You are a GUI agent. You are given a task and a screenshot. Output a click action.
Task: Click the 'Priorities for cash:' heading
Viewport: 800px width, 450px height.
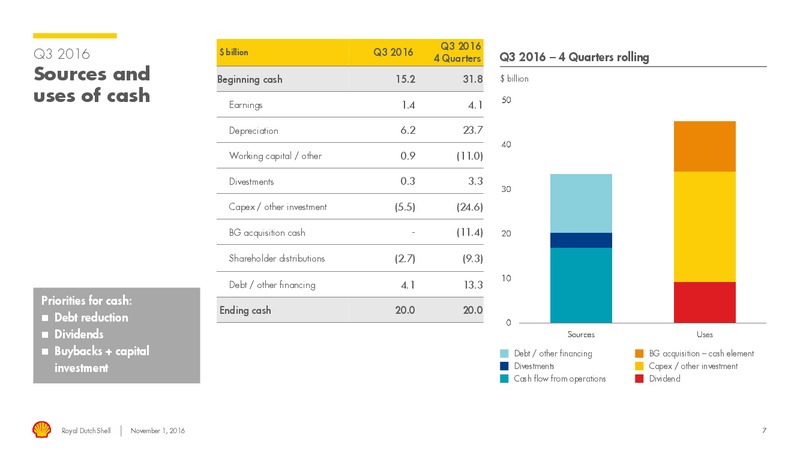pos(86,301)
